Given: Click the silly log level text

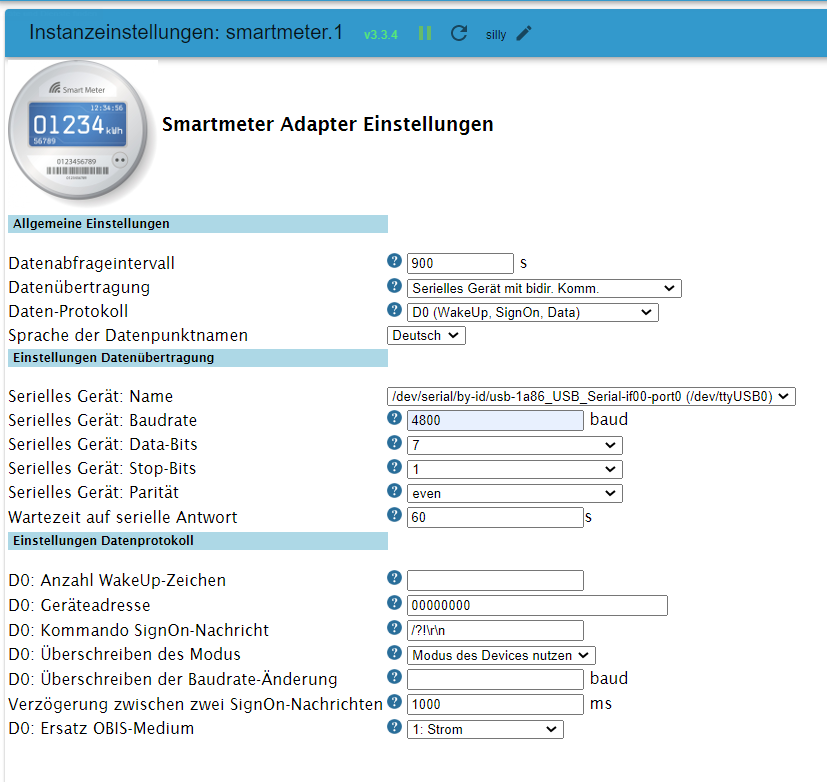Looking at the screenshot, I should pos(496,35).
